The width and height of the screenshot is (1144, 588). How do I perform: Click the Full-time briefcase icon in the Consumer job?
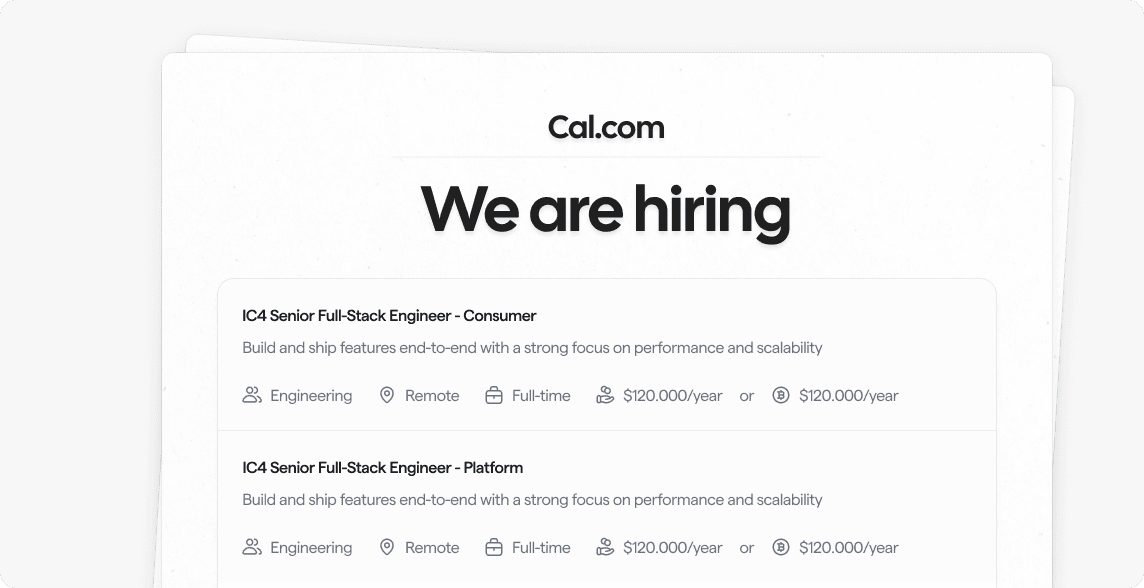(494, 395)
